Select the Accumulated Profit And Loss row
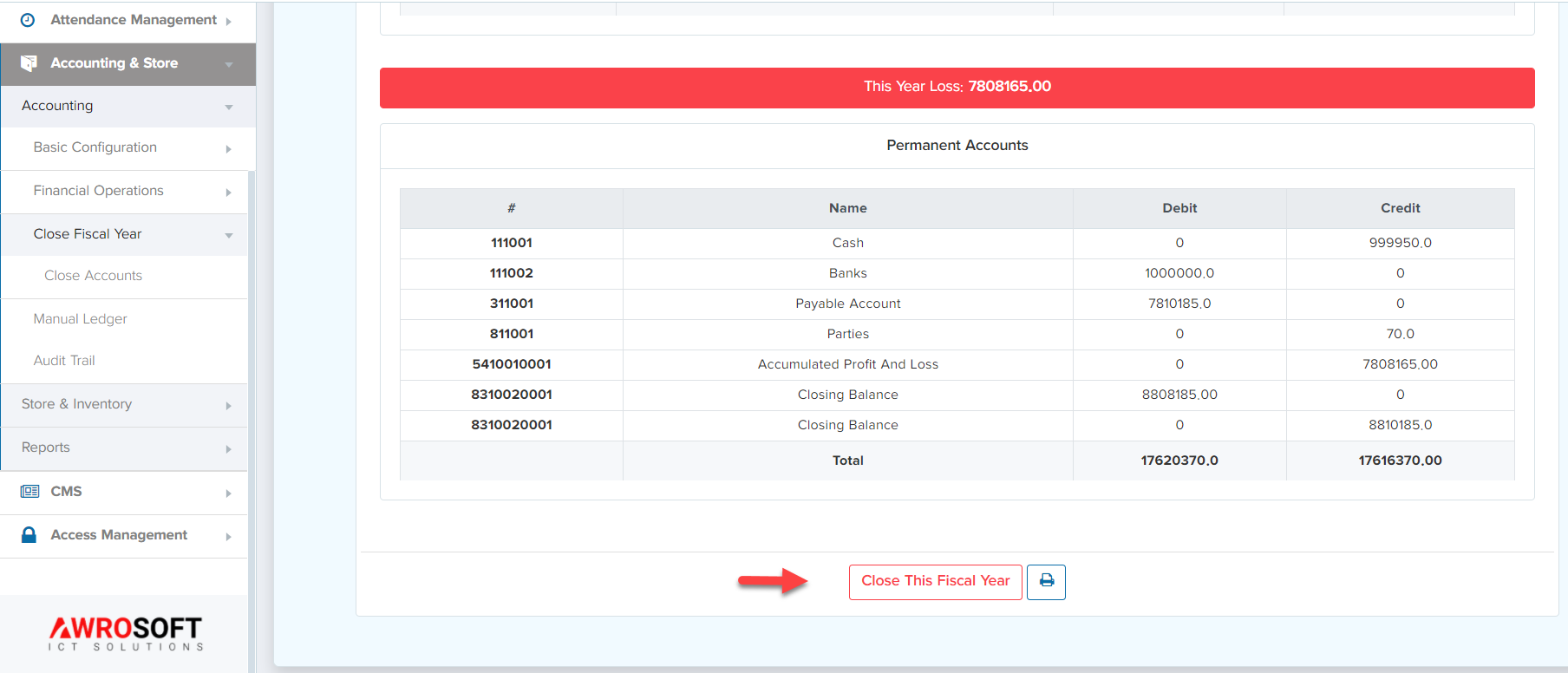This screenshot has width=1568, height=673. (x=847, y=364)
